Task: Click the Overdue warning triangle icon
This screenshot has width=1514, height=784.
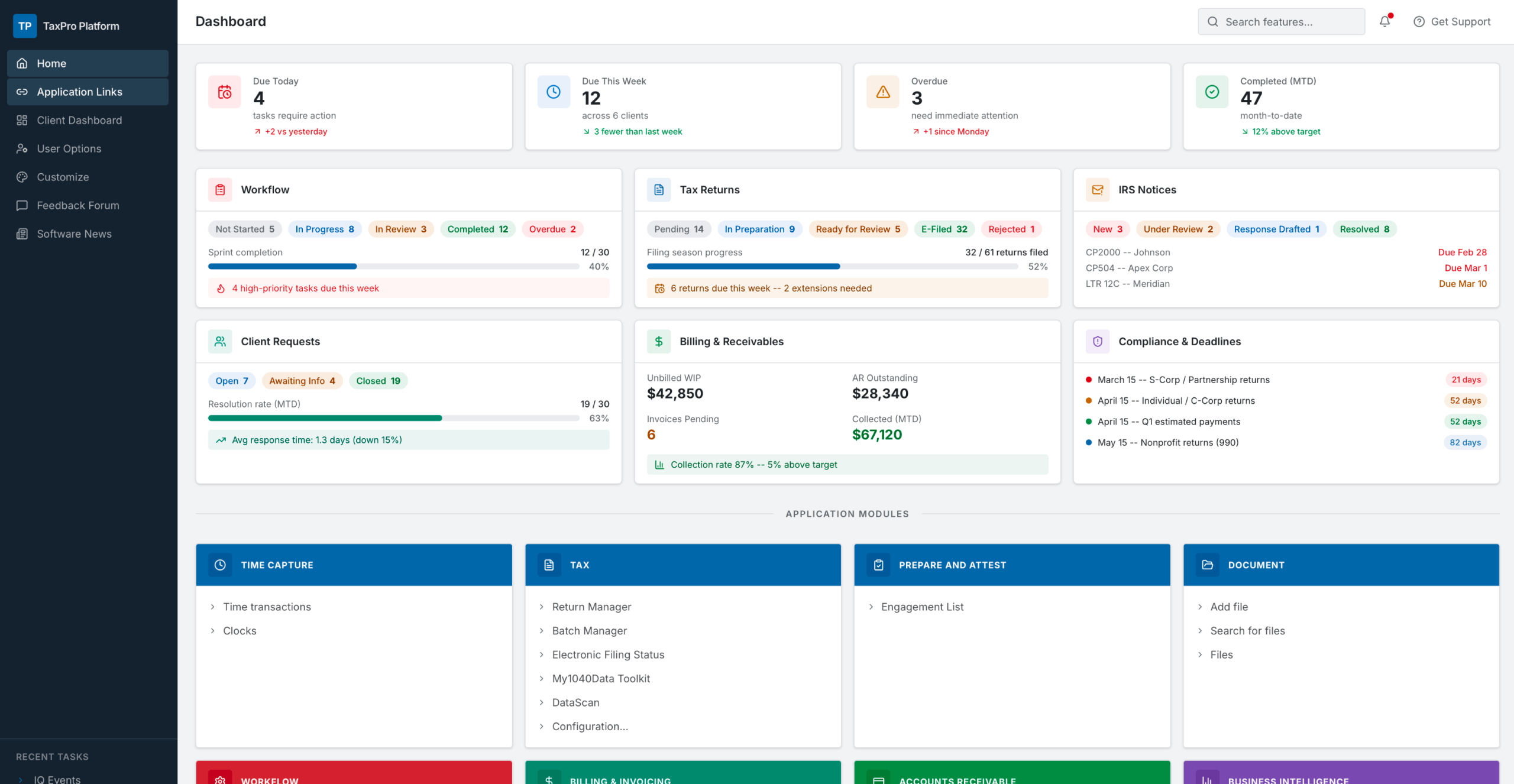Action: tap(882, 92)
